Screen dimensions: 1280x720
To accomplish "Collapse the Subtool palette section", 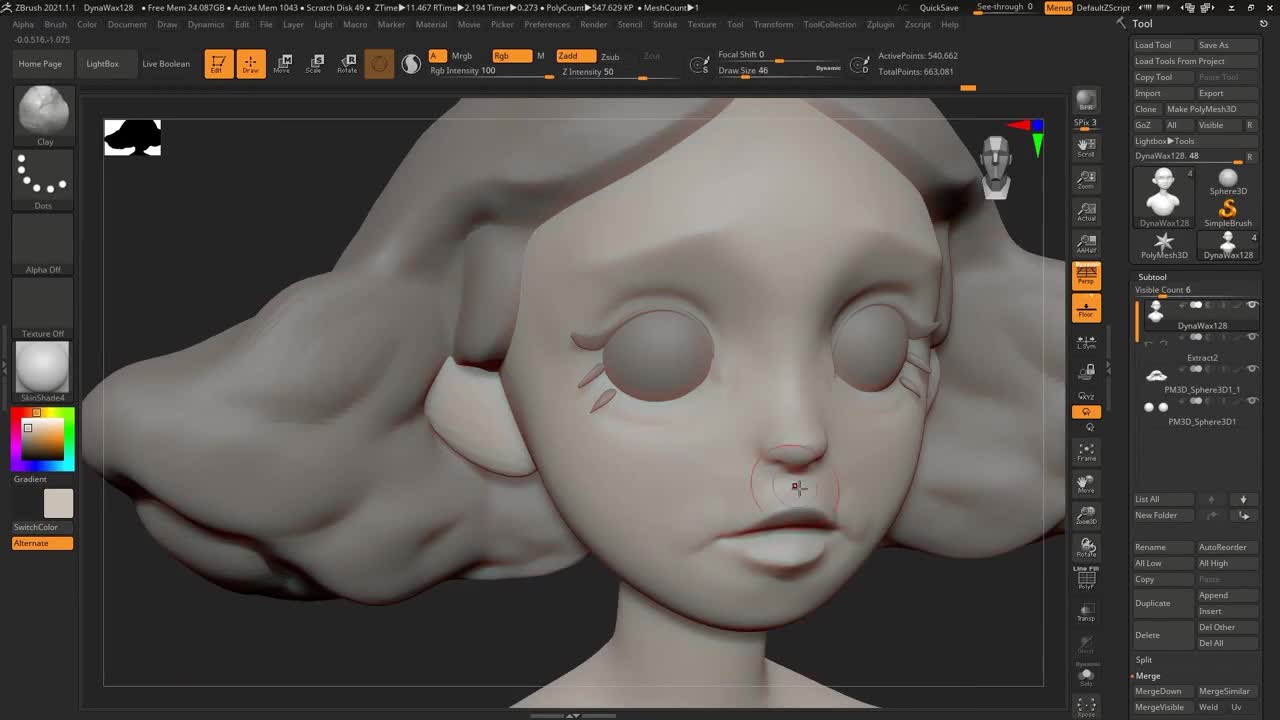I will 1152,277.
